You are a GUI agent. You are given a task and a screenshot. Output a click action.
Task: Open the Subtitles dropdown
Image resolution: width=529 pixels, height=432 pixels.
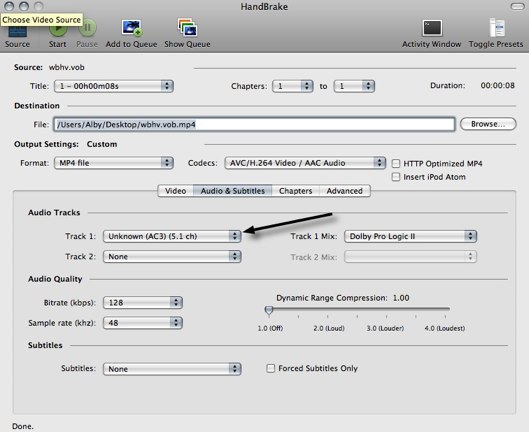[x=172, y=369]
